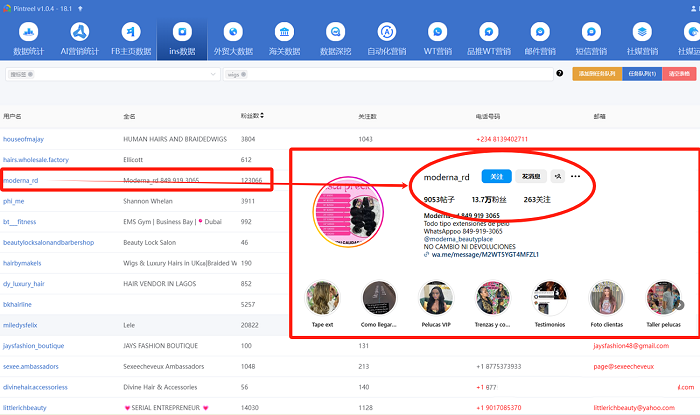
Task: Open the littlerichbeauty username link
Action: coord(25,408)
